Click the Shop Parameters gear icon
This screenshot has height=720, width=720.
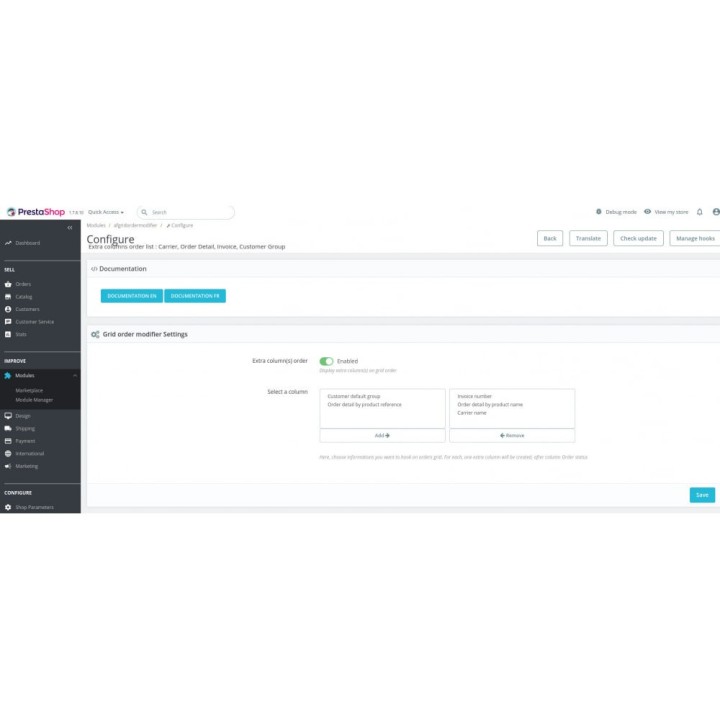[x=8, y=507]
